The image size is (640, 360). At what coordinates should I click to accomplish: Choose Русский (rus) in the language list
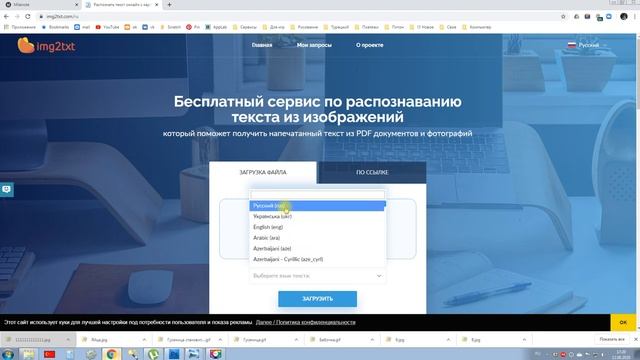(317, 206)
